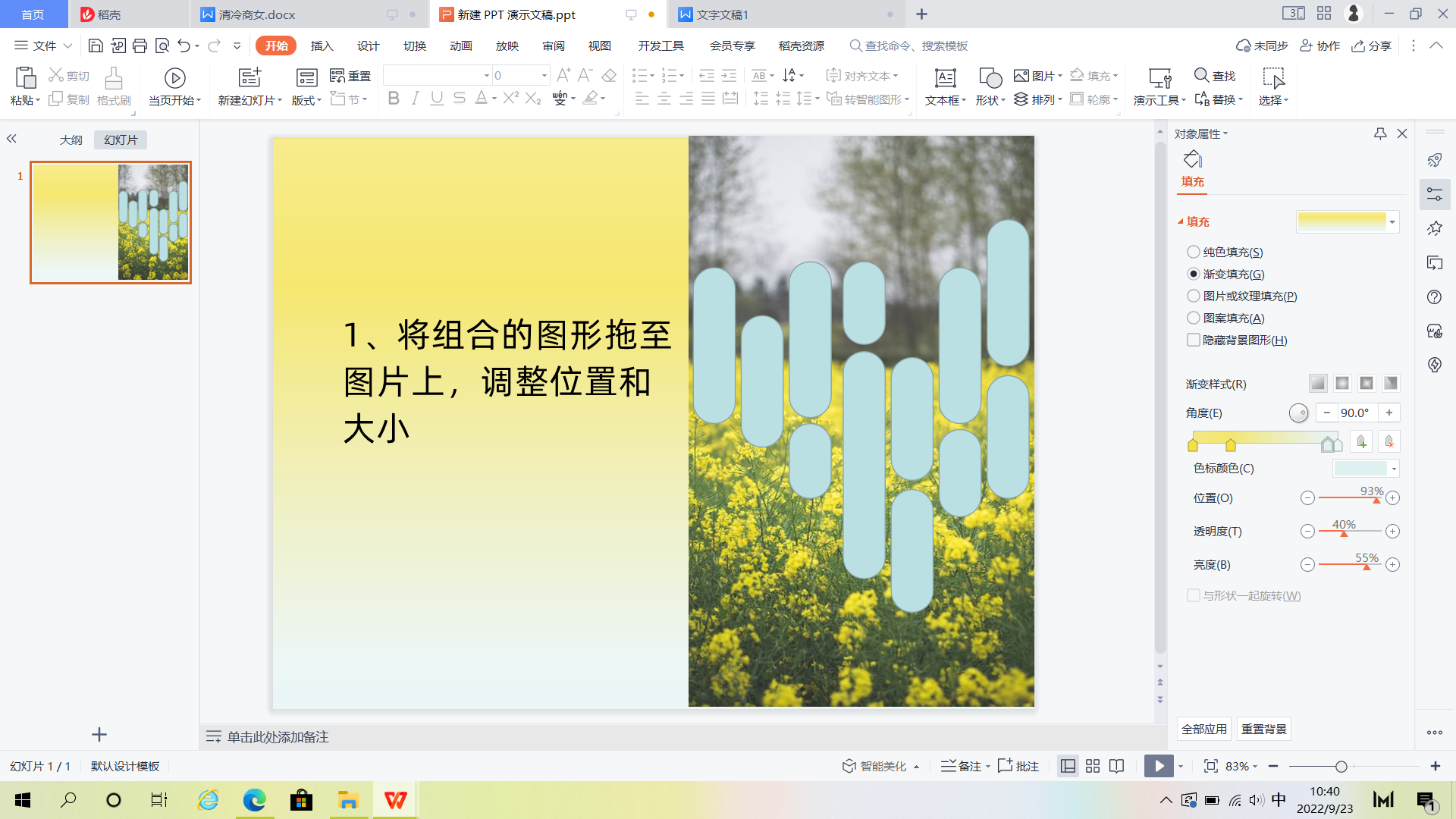Click the Reset Background button

[x=1263, y=729]
